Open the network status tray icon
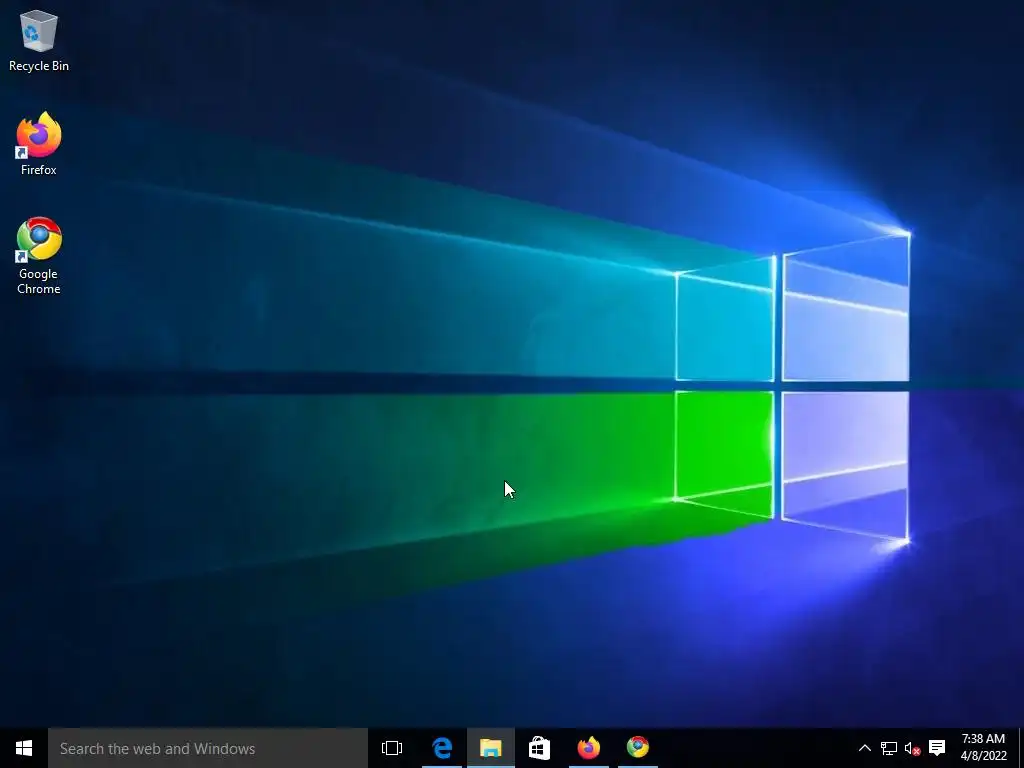The width and height of the screenshot is (1024, 768). coord(888,748)
